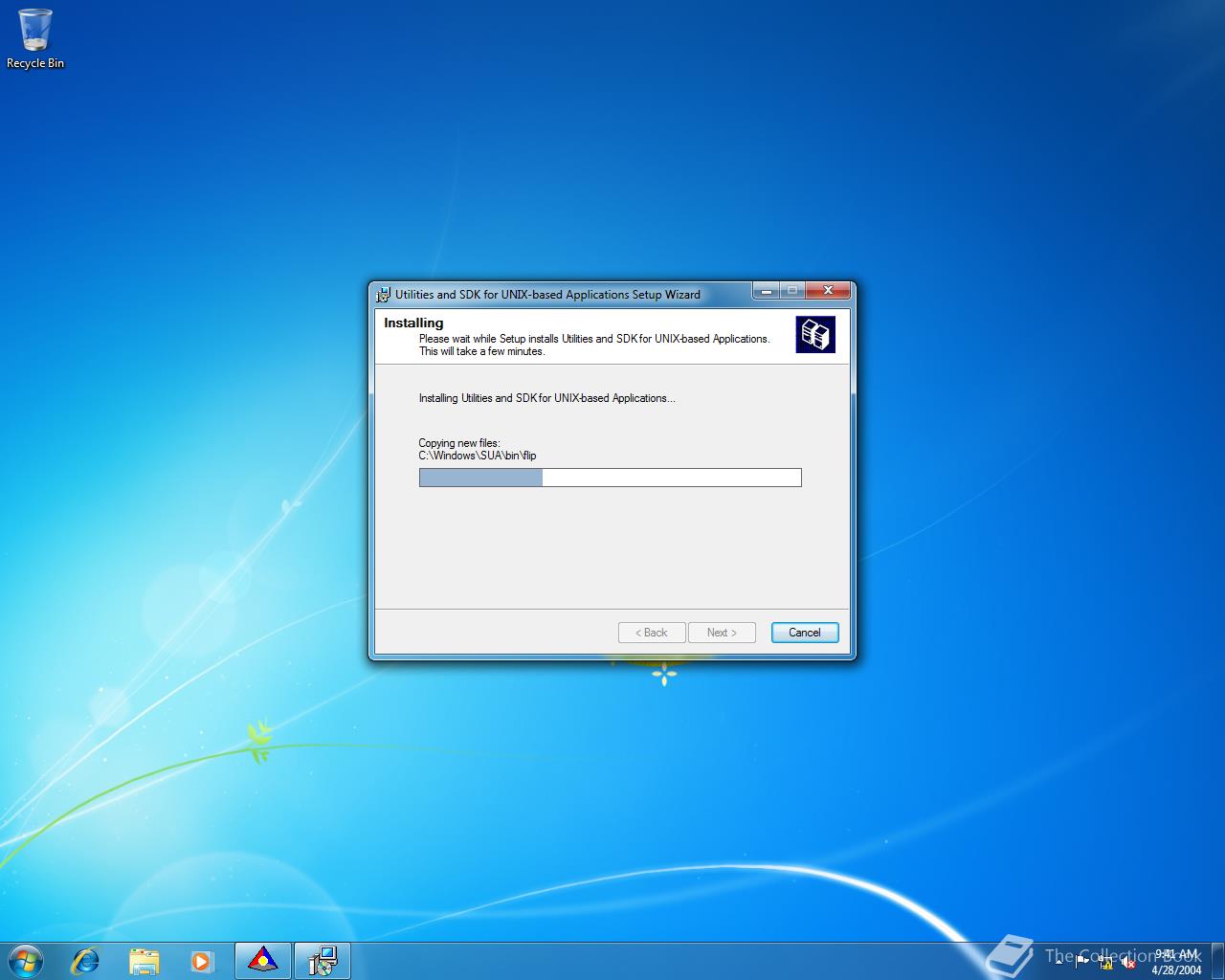Click the SUA servers logo in header
The image size is (1225, 980).
point(815,334)
